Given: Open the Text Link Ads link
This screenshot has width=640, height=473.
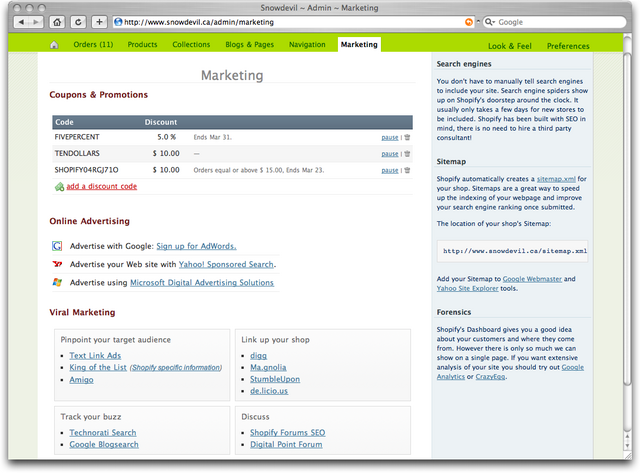Looking at the screenshot, I should click(x=95, y=355).
